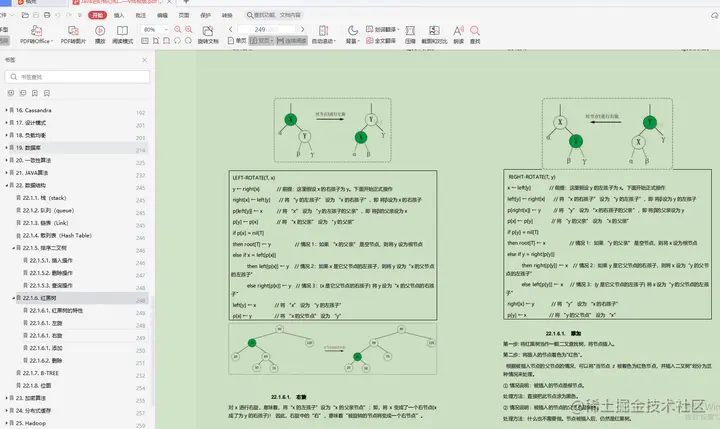Image resolution: width=720 pixels, height=429 pixels.
Task: Click the PDF转Office converter icon
Action: point(36,31)
